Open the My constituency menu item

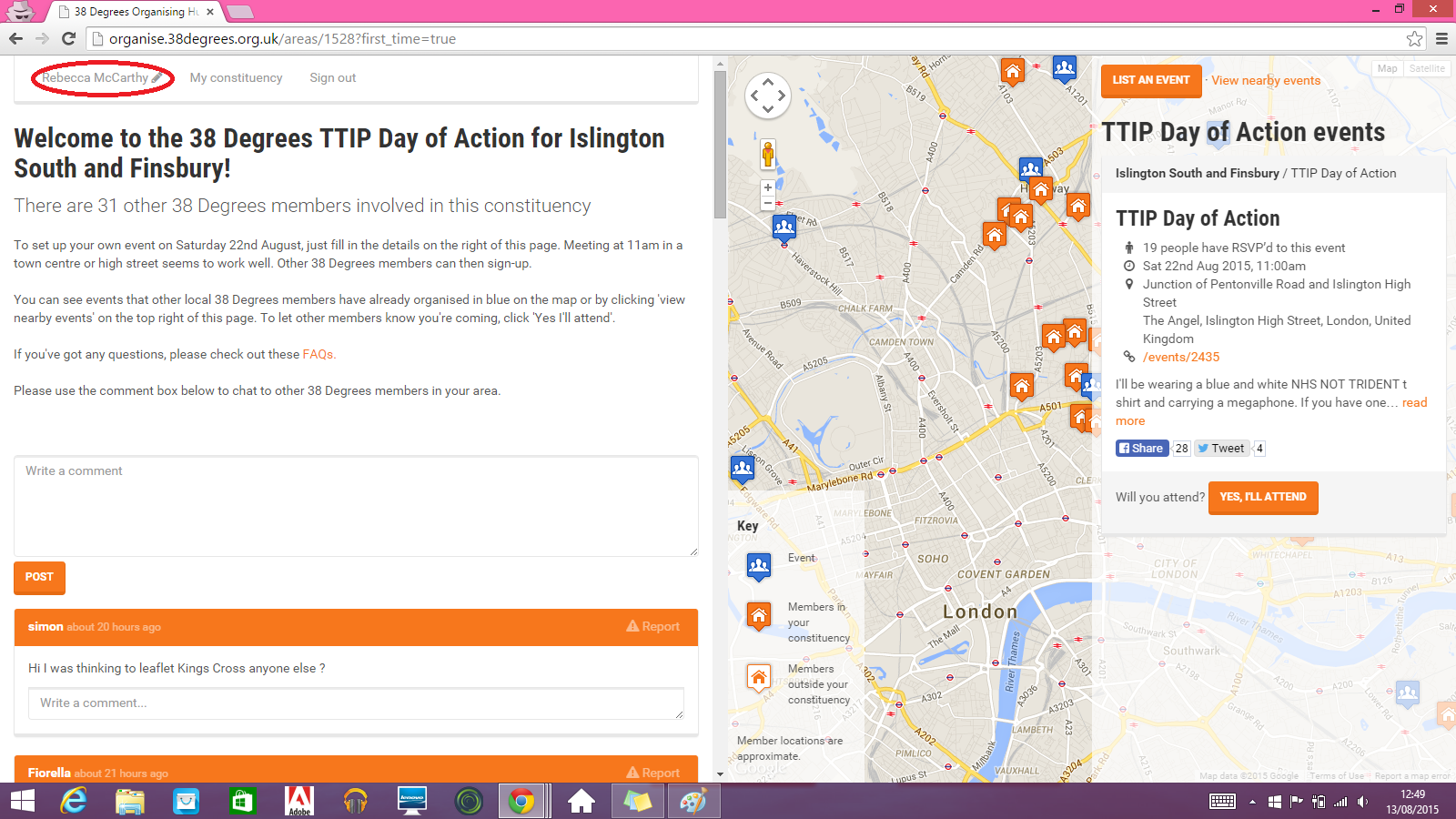(236, 78)
